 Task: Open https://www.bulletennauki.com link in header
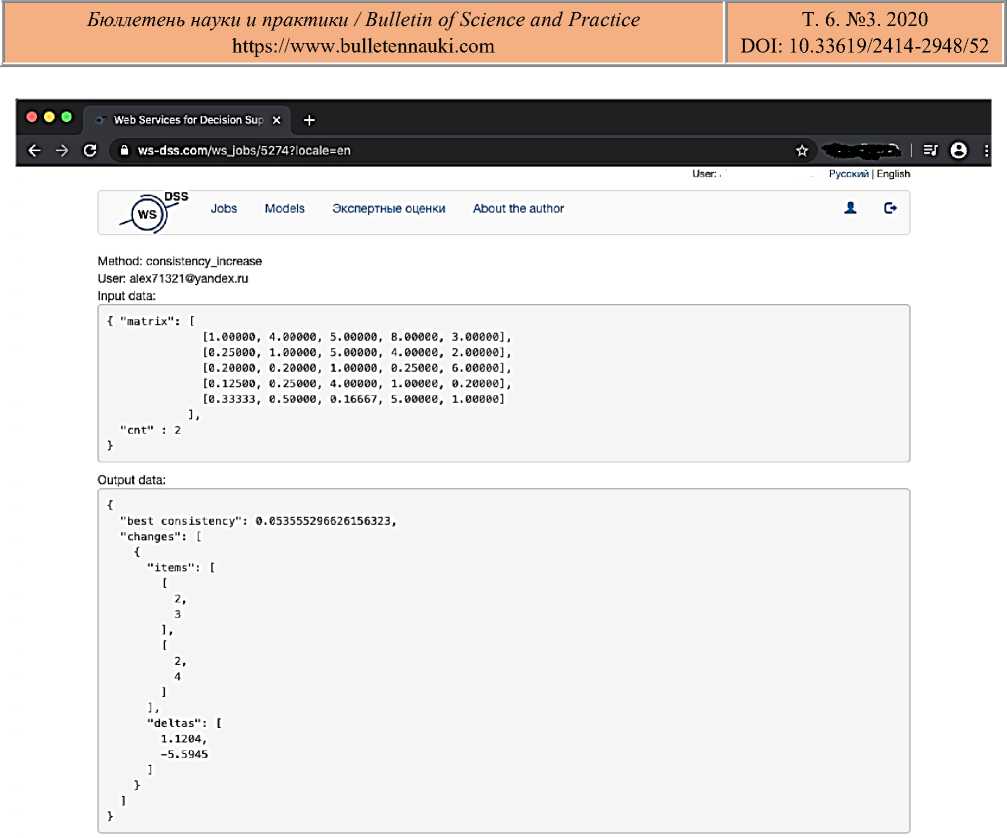[363, 46]
